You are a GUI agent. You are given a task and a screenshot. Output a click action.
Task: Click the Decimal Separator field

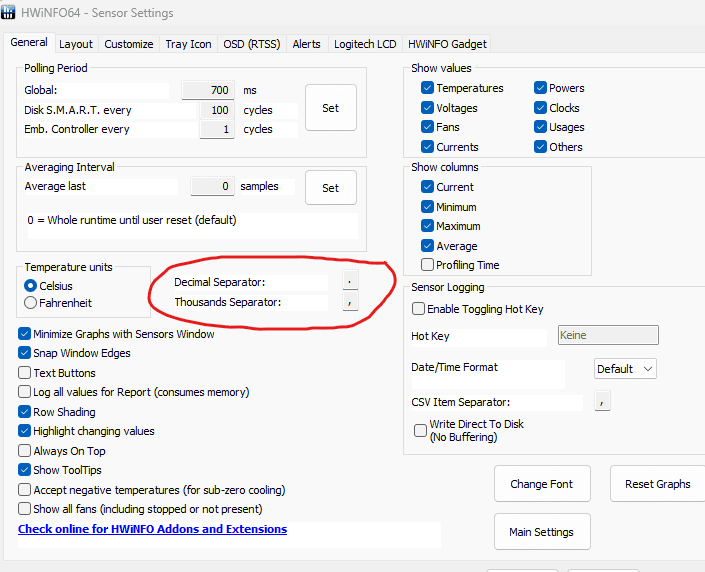[350, 281]
